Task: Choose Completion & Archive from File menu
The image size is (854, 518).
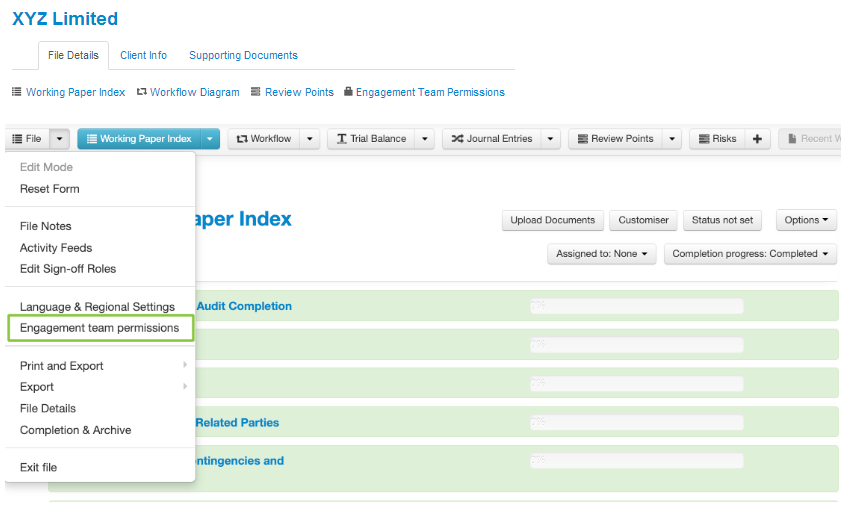Action: tap(75, 430)
